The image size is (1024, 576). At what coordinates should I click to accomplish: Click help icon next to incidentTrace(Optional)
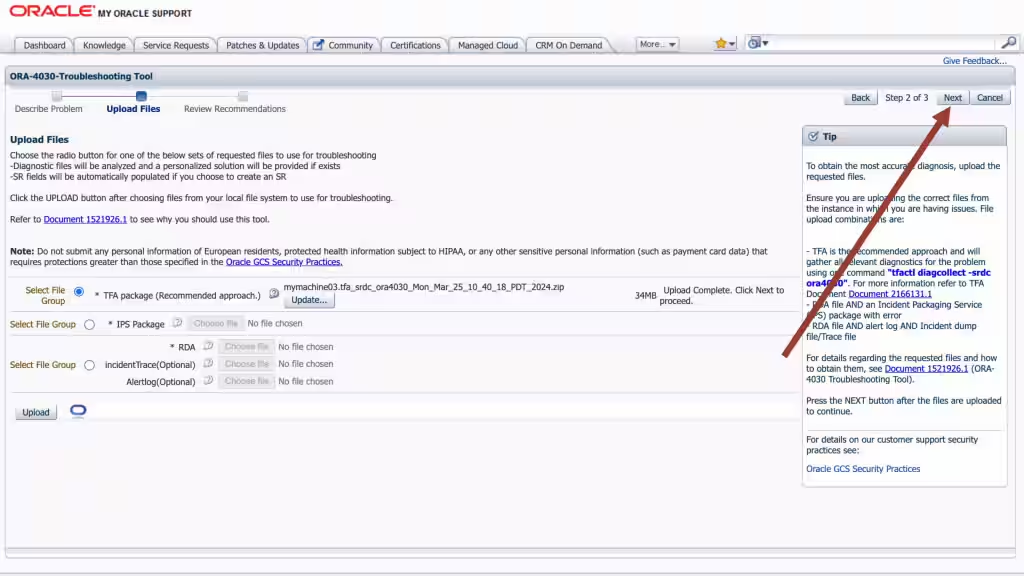coord(208,363)
